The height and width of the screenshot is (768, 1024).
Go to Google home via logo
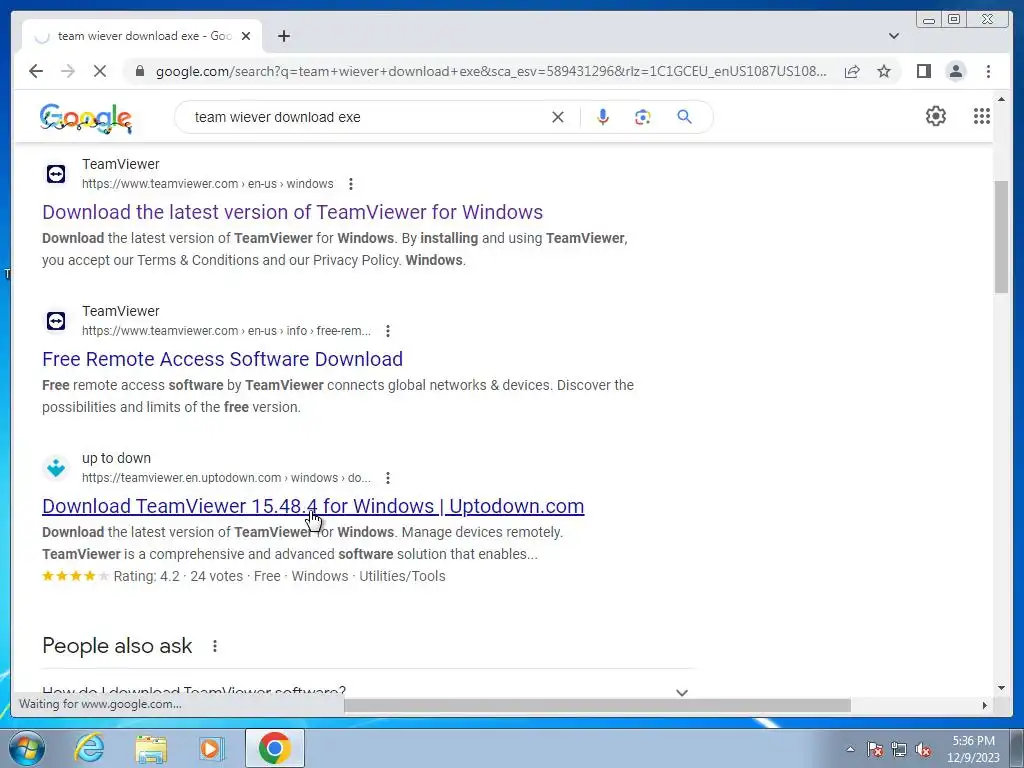click(86, 118)
